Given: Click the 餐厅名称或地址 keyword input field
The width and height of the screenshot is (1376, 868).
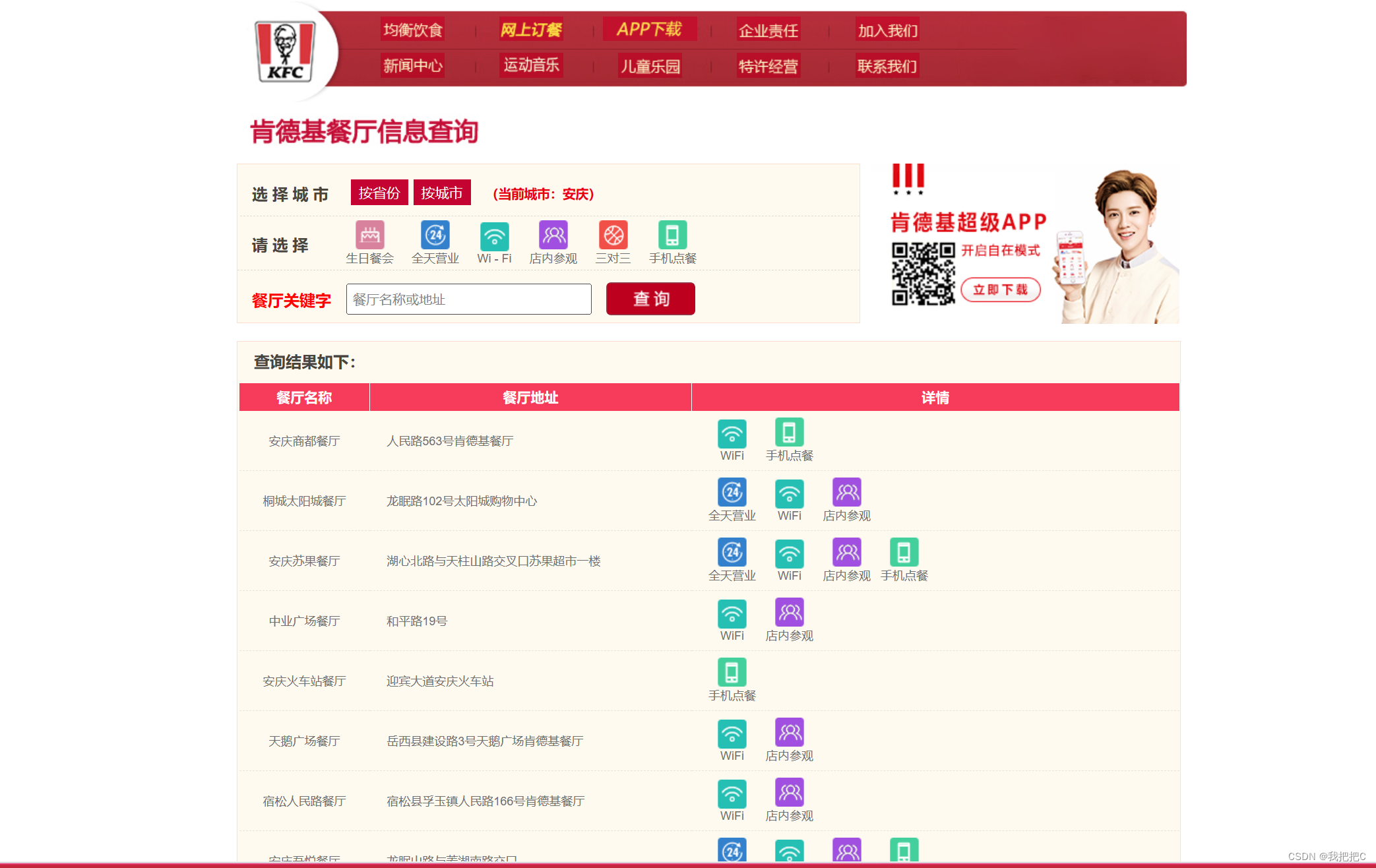Looking at the screenshot, I should coord(468,299).
